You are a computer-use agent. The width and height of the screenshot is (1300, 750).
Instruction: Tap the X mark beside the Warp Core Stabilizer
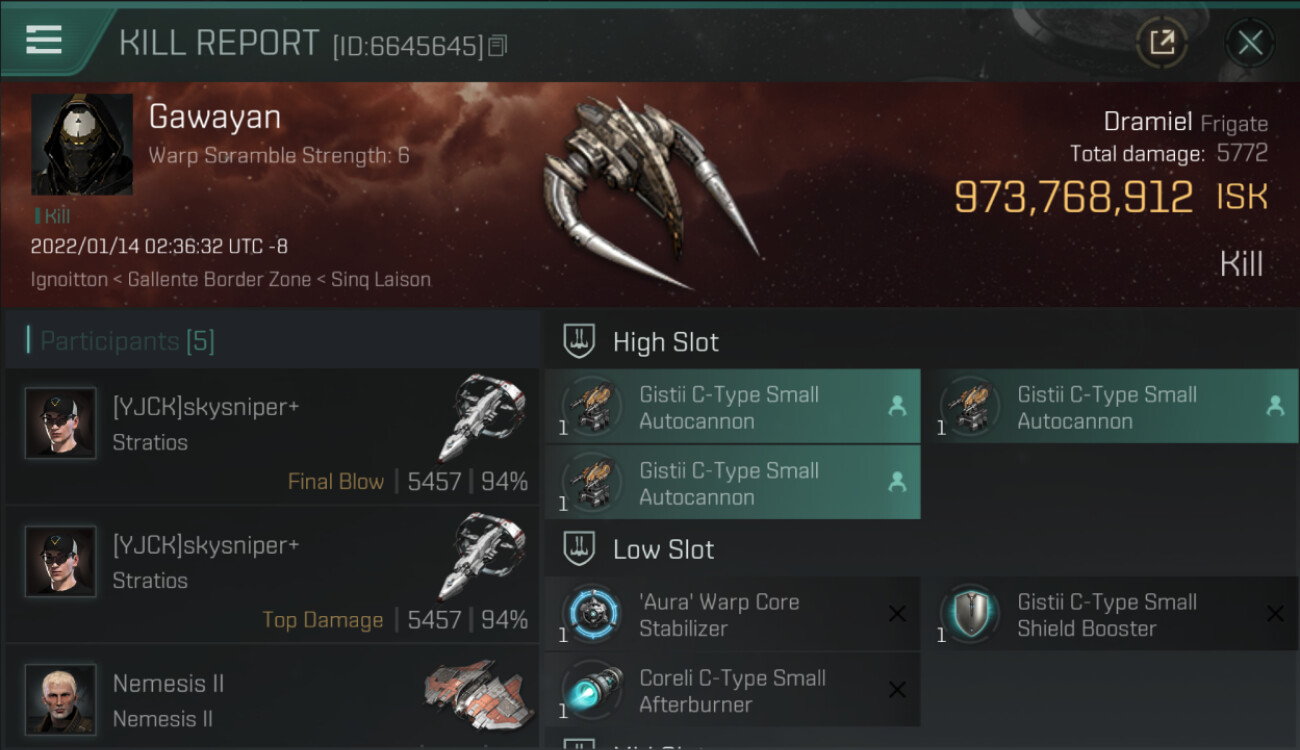click(x=897, y=614)
